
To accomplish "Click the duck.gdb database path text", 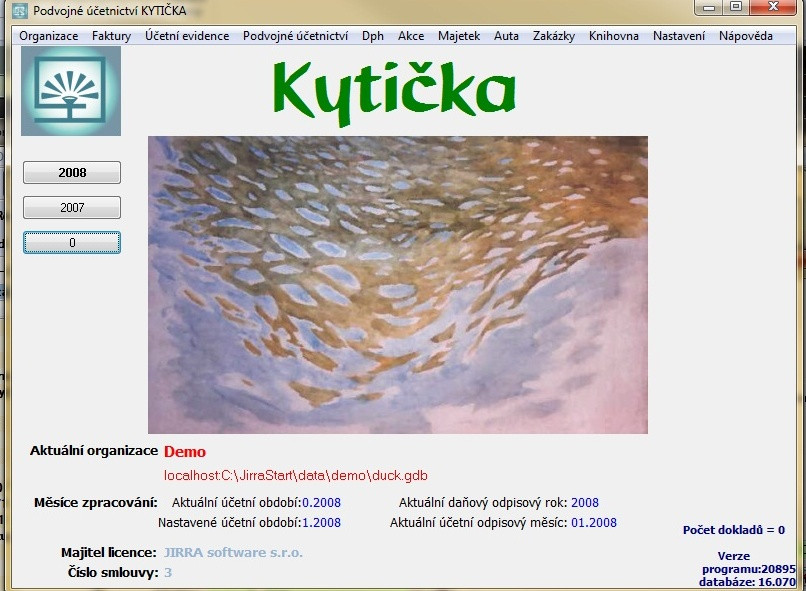I will click(x=296, y=475).
